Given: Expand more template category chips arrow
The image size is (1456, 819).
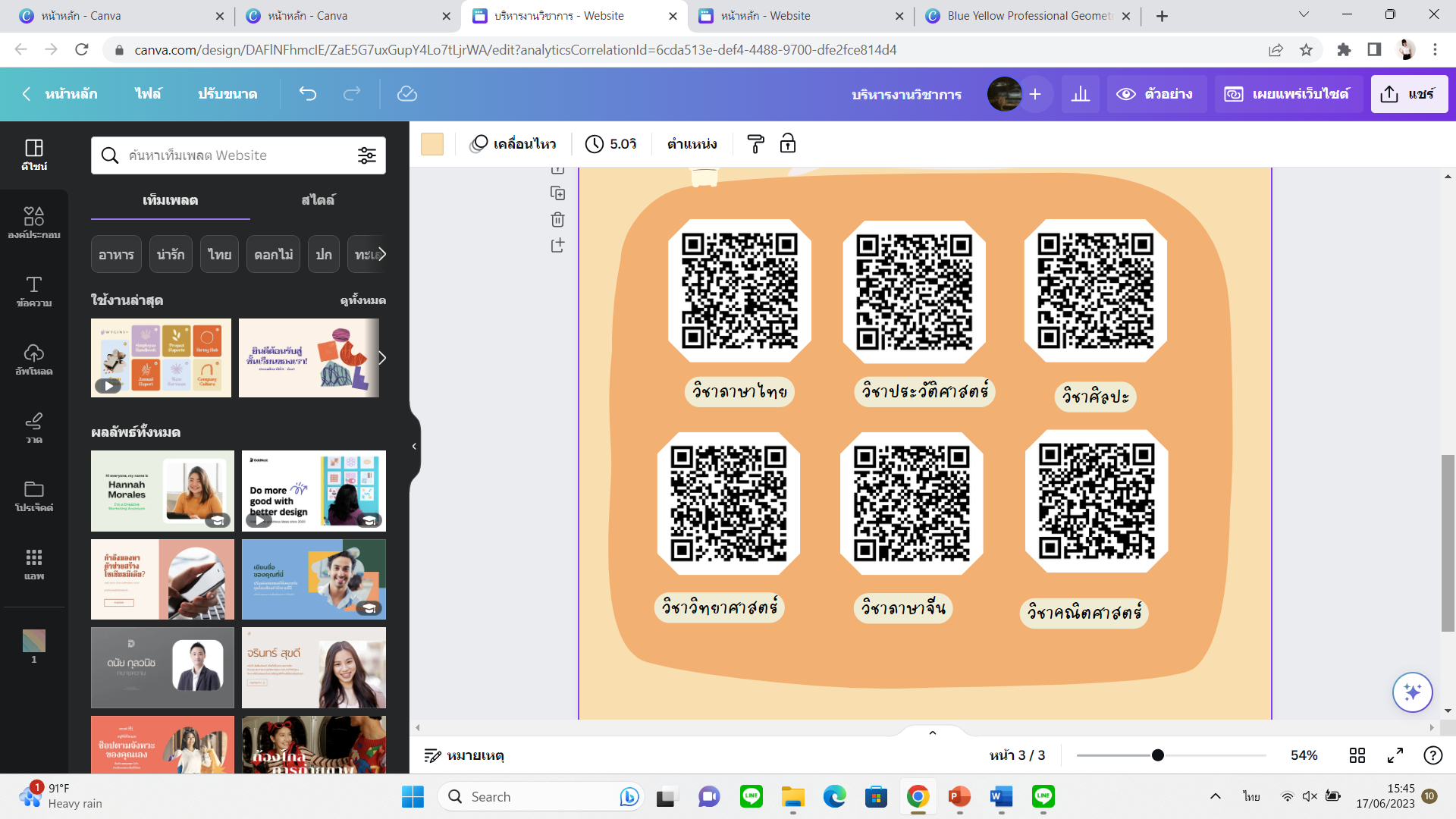Looking at the screenshot, I should coord(381,254).
